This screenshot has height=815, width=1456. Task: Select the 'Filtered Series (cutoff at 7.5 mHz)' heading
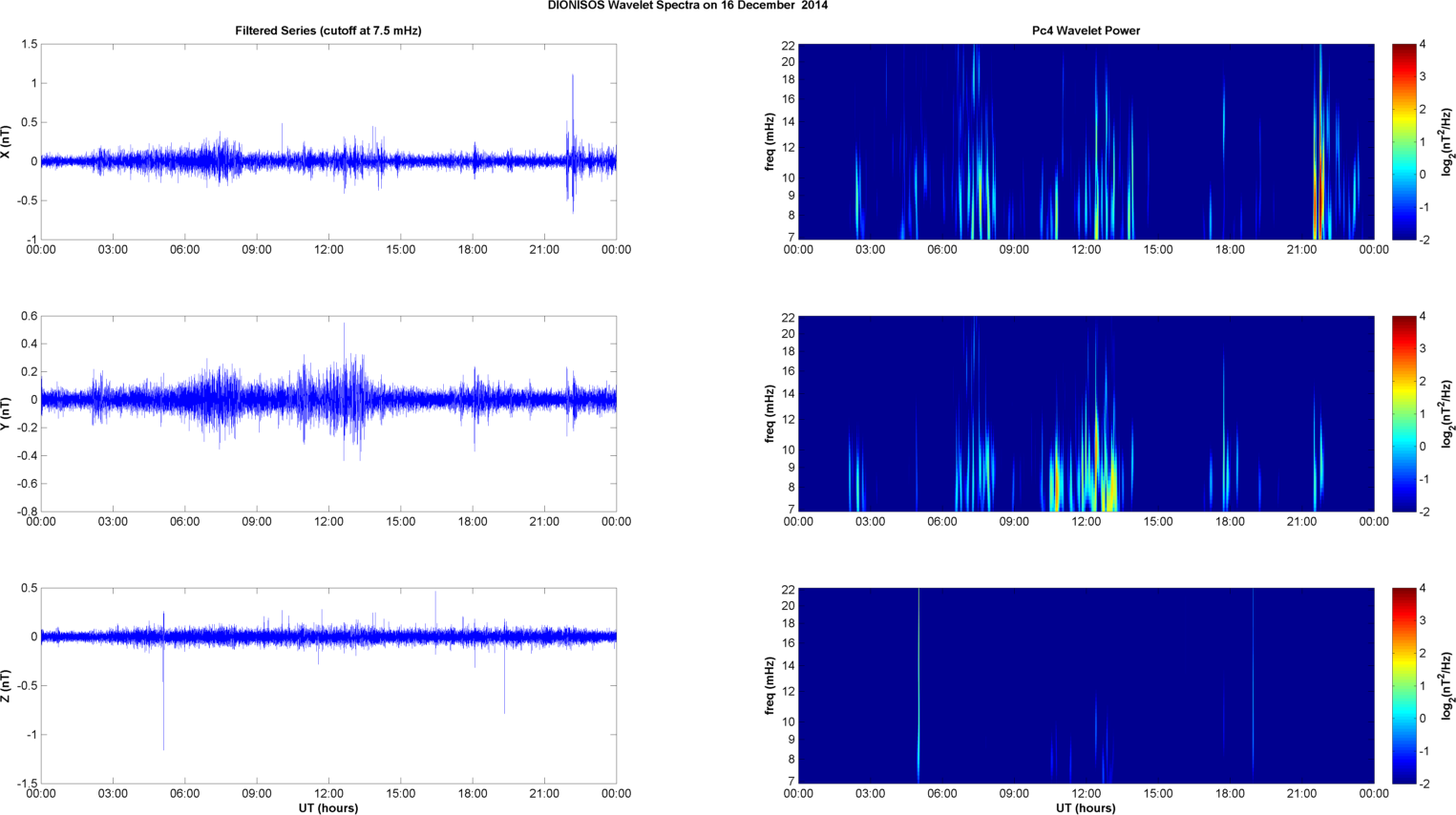[x=328, y=31]
